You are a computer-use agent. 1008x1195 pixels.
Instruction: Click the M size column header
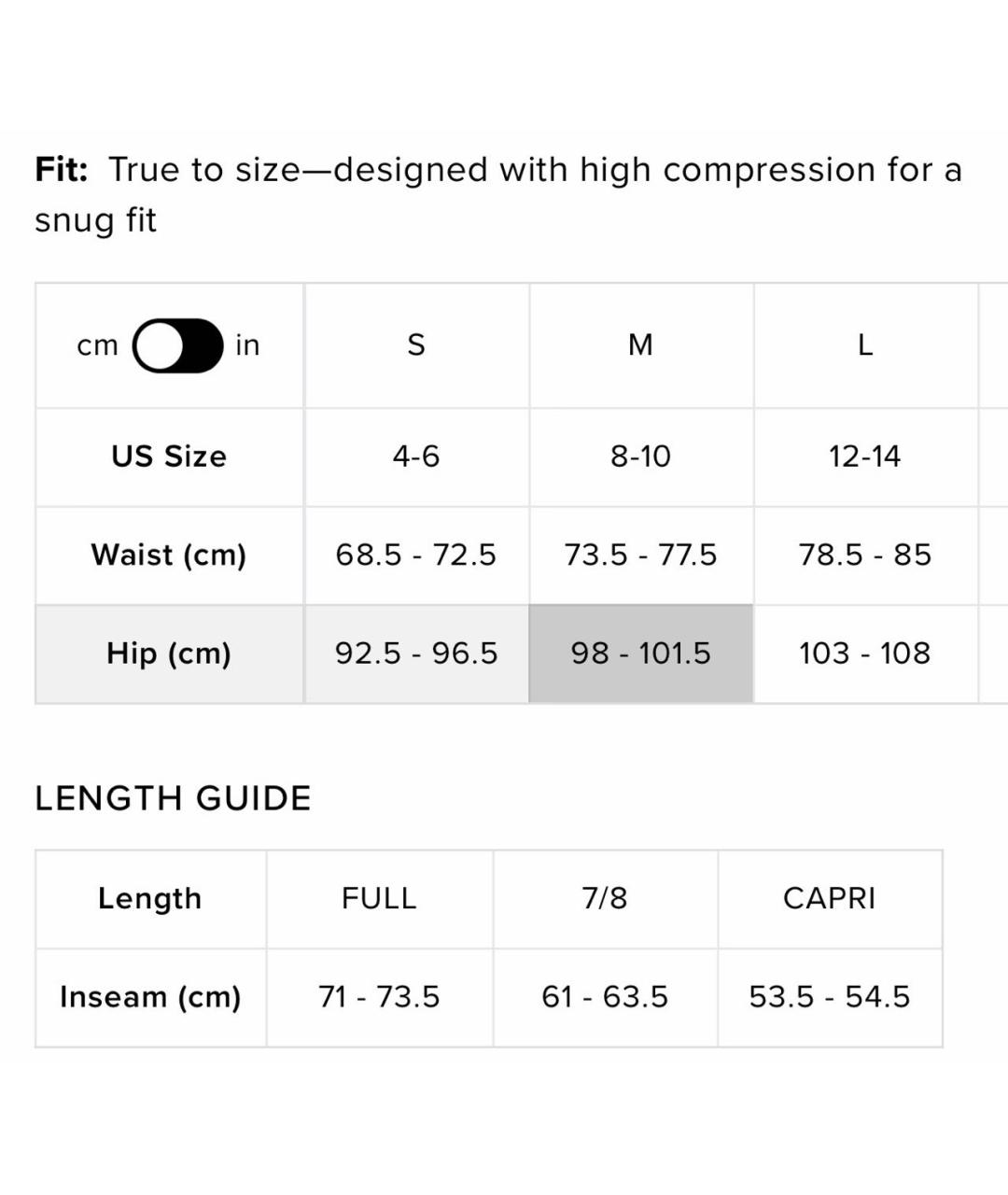click(x=641, y=345)
